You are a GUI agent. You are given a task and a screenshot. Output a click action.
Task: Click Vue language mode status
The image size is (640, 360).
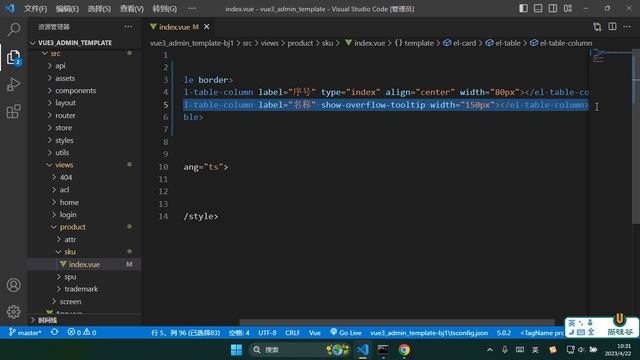[x=315, y=333]
